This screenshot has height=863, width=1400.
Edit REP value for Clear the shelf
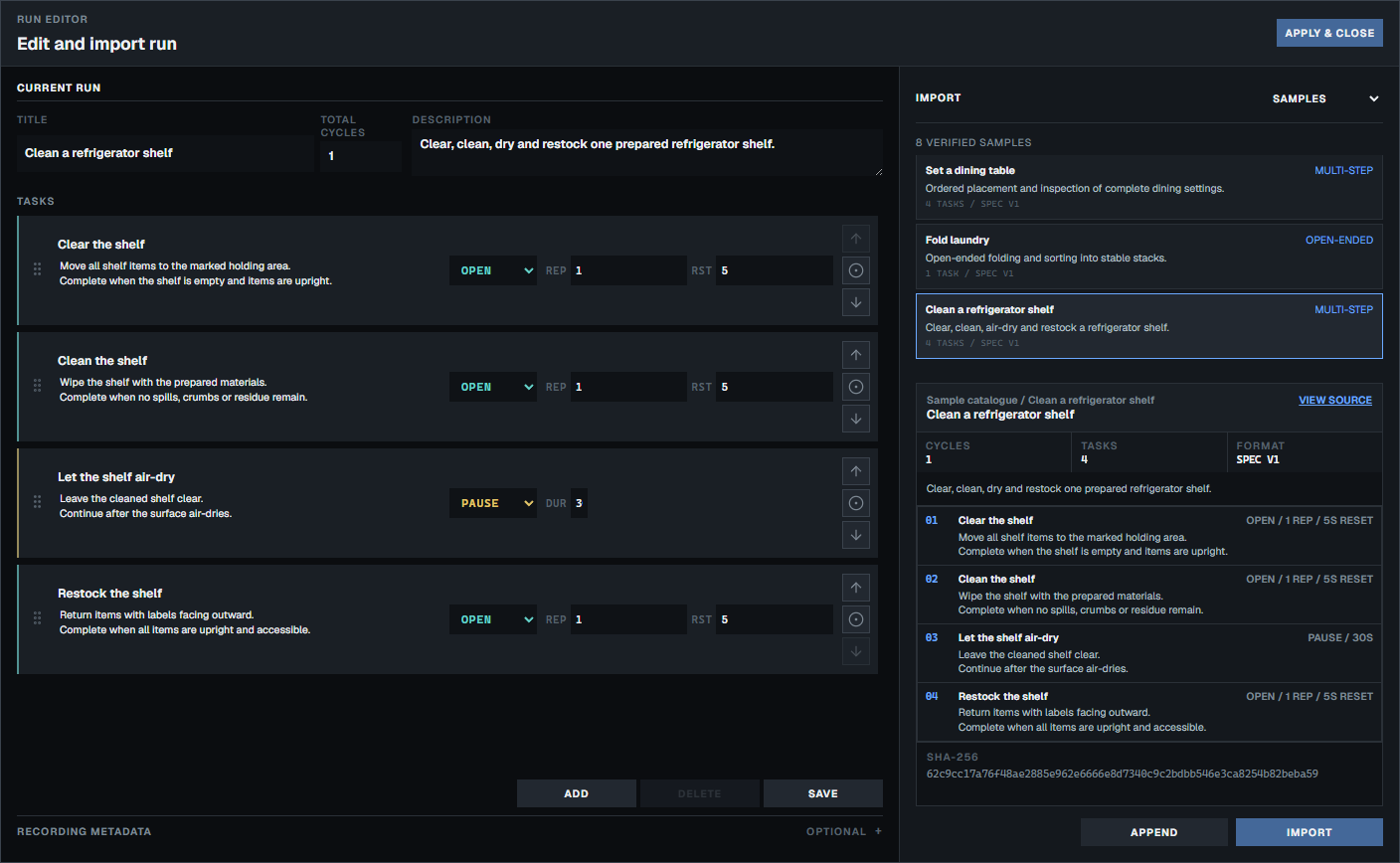coord(628,270)
